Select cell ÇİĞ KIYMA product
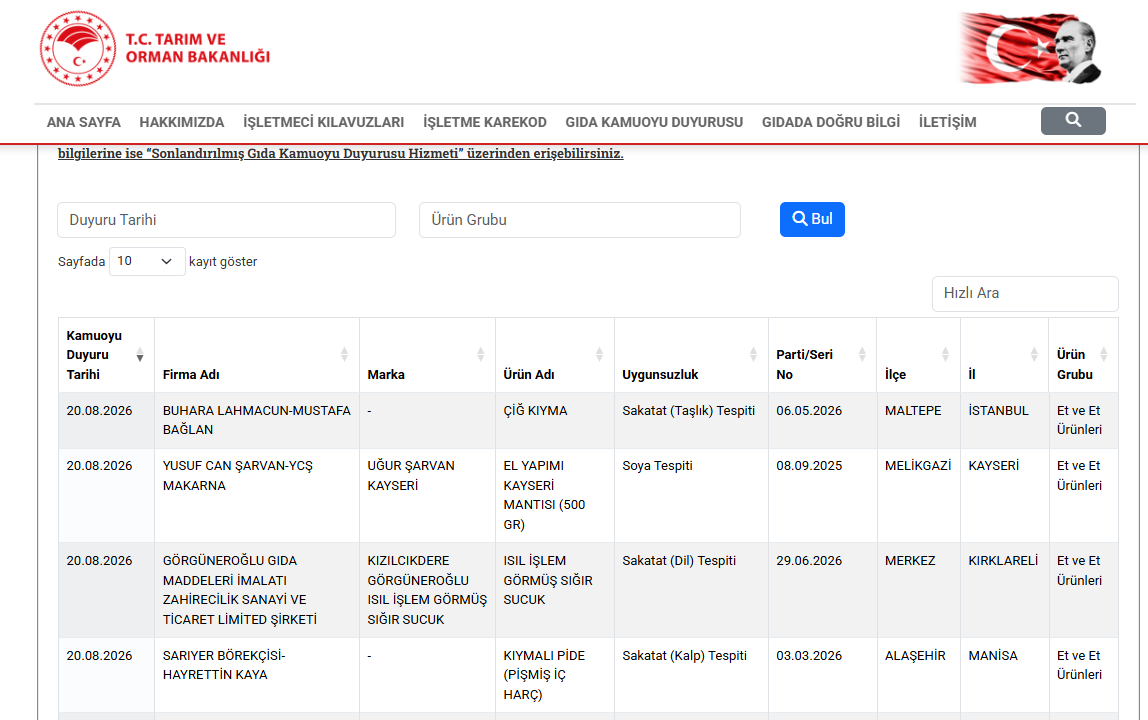1148x720 pixels. pos(554,420)
